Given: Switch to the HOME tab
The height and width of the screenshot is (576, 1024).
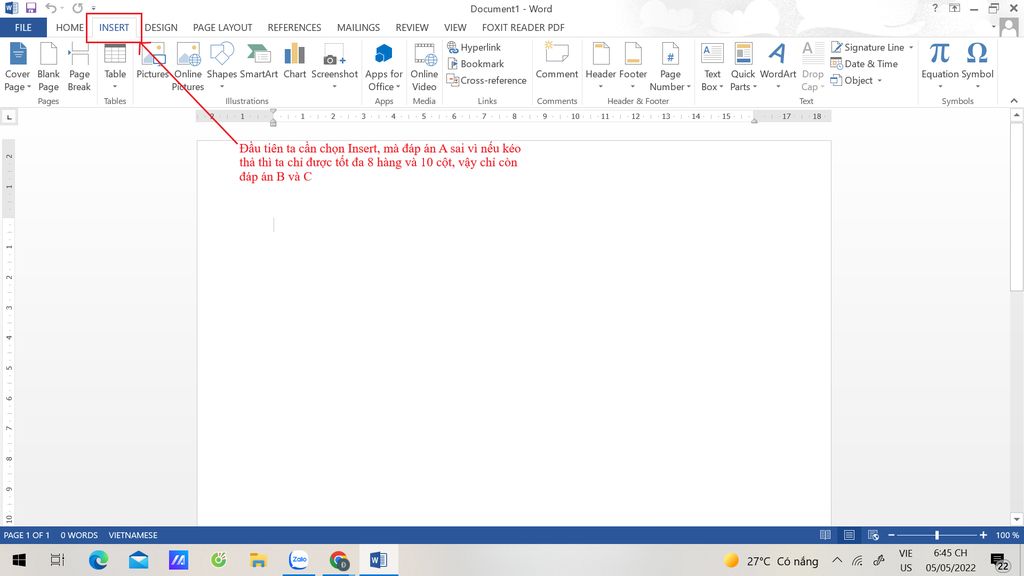Looking at the screenshot, I should coord(70,27).
